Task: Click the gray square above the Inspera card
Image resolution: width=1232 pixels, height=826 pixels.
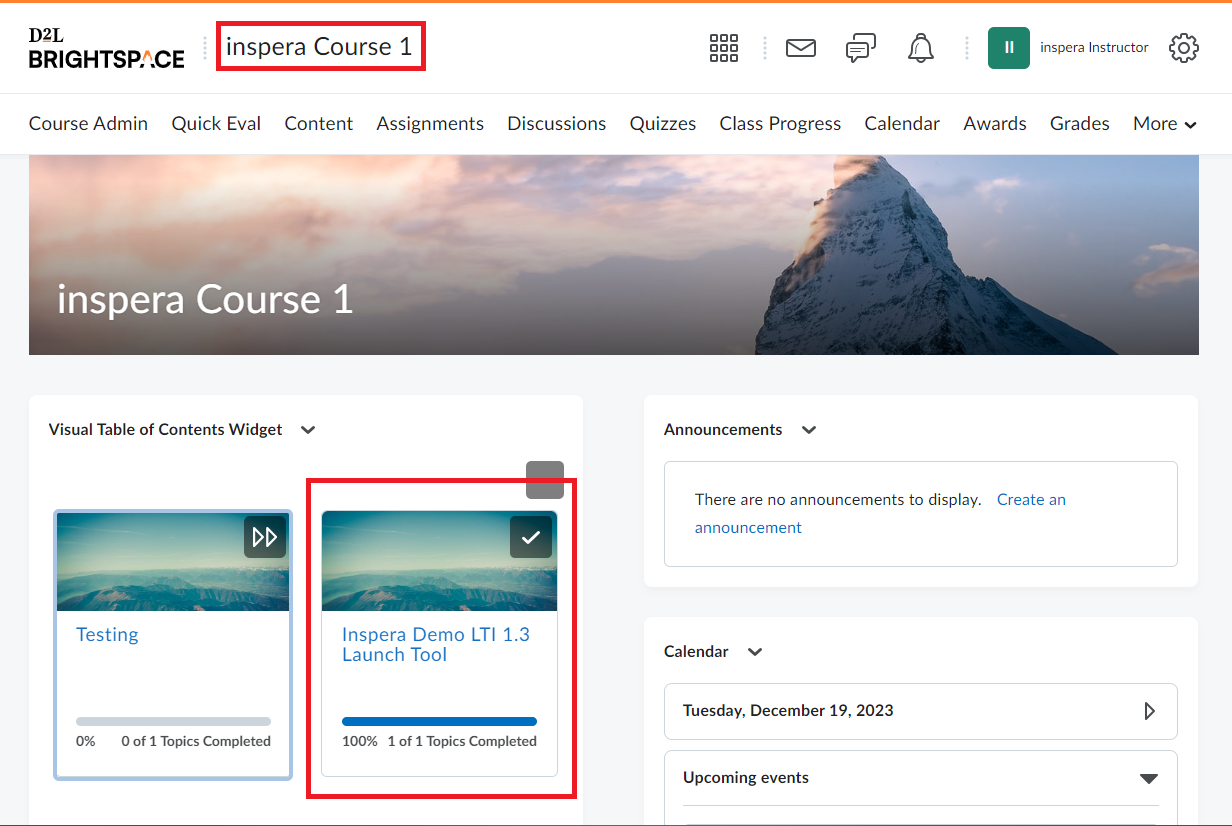Action: [x=545, y=480]
